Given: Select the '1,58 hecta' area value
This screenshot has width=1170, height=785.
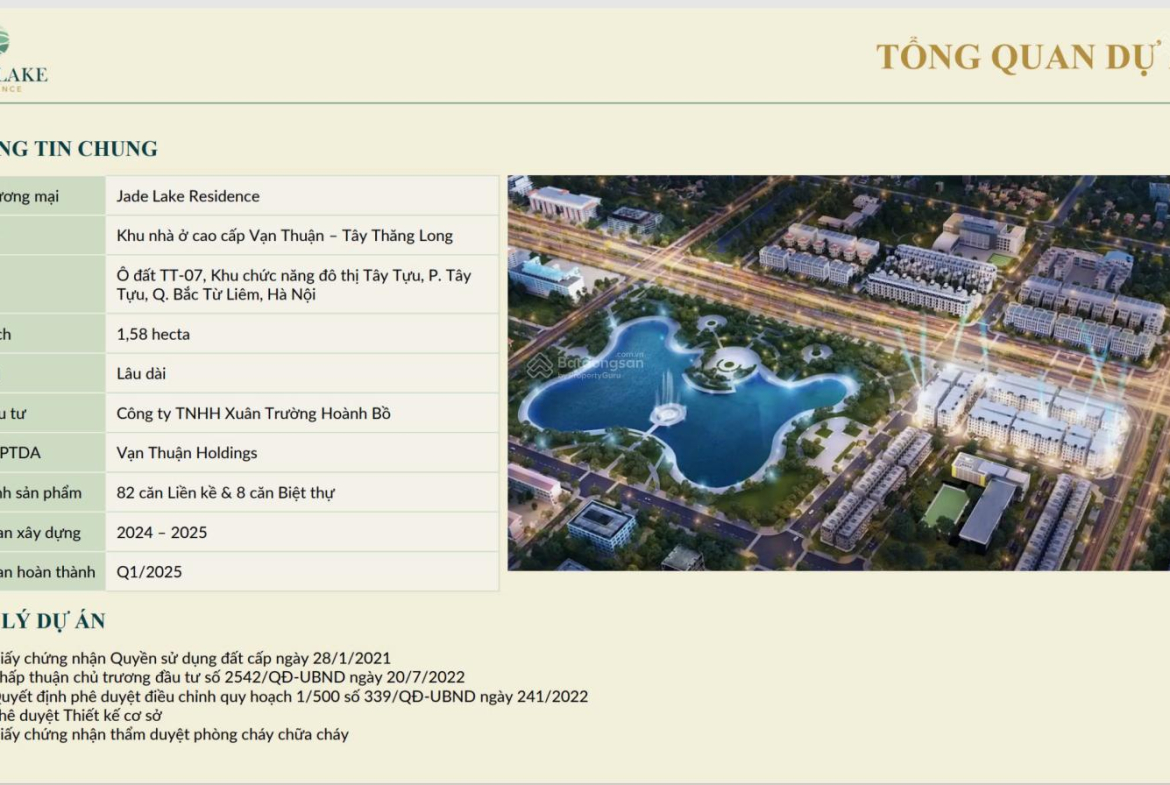Looking at the screenshot, I should coord(153,334).
